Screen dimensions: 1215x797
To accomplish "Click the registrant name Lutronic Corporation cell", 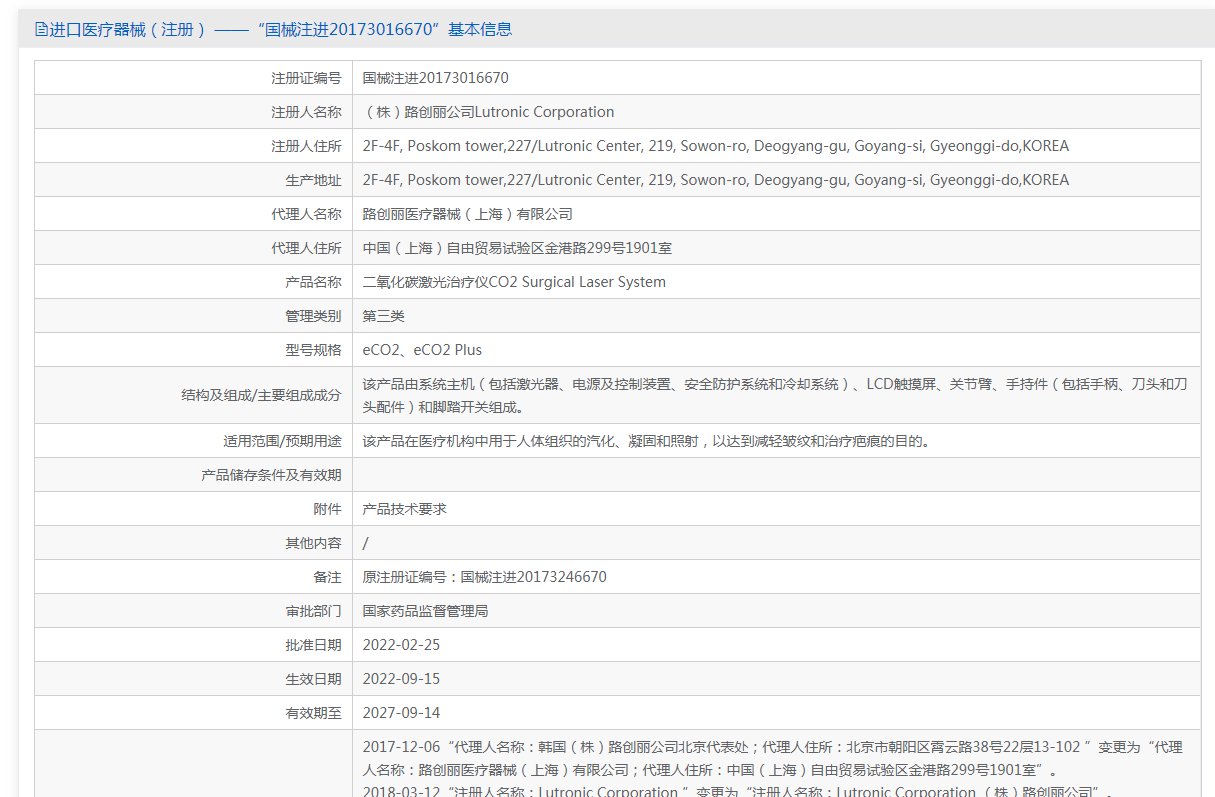I will (x=488, y=112).
